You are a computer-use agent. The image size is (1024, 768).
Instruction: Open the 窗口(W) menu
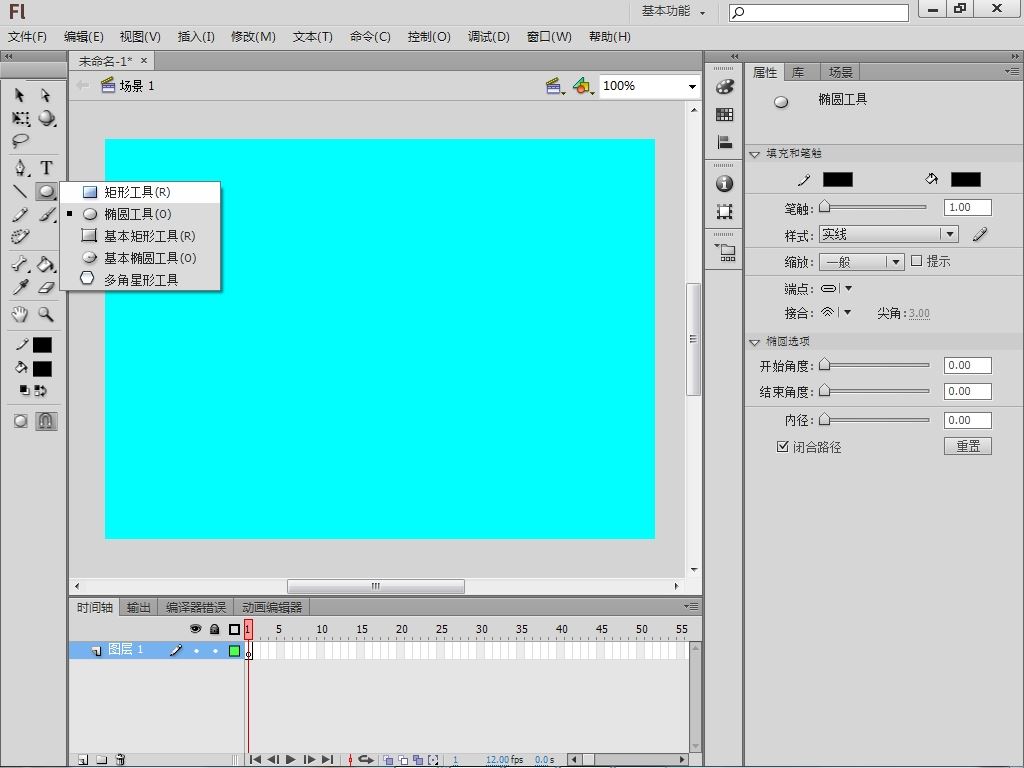pyautogui.click(x=549, y=37)
